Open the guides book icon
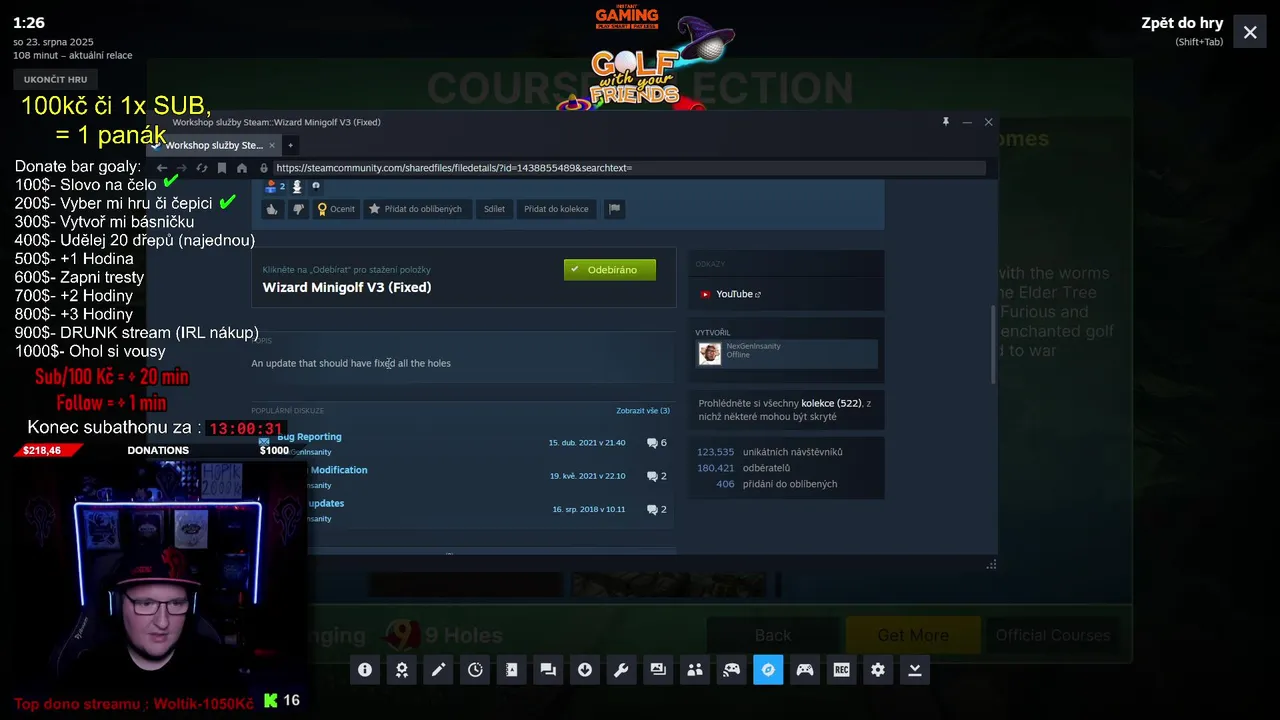This screenshot has height=720, width=1280. tap(512, 670)
